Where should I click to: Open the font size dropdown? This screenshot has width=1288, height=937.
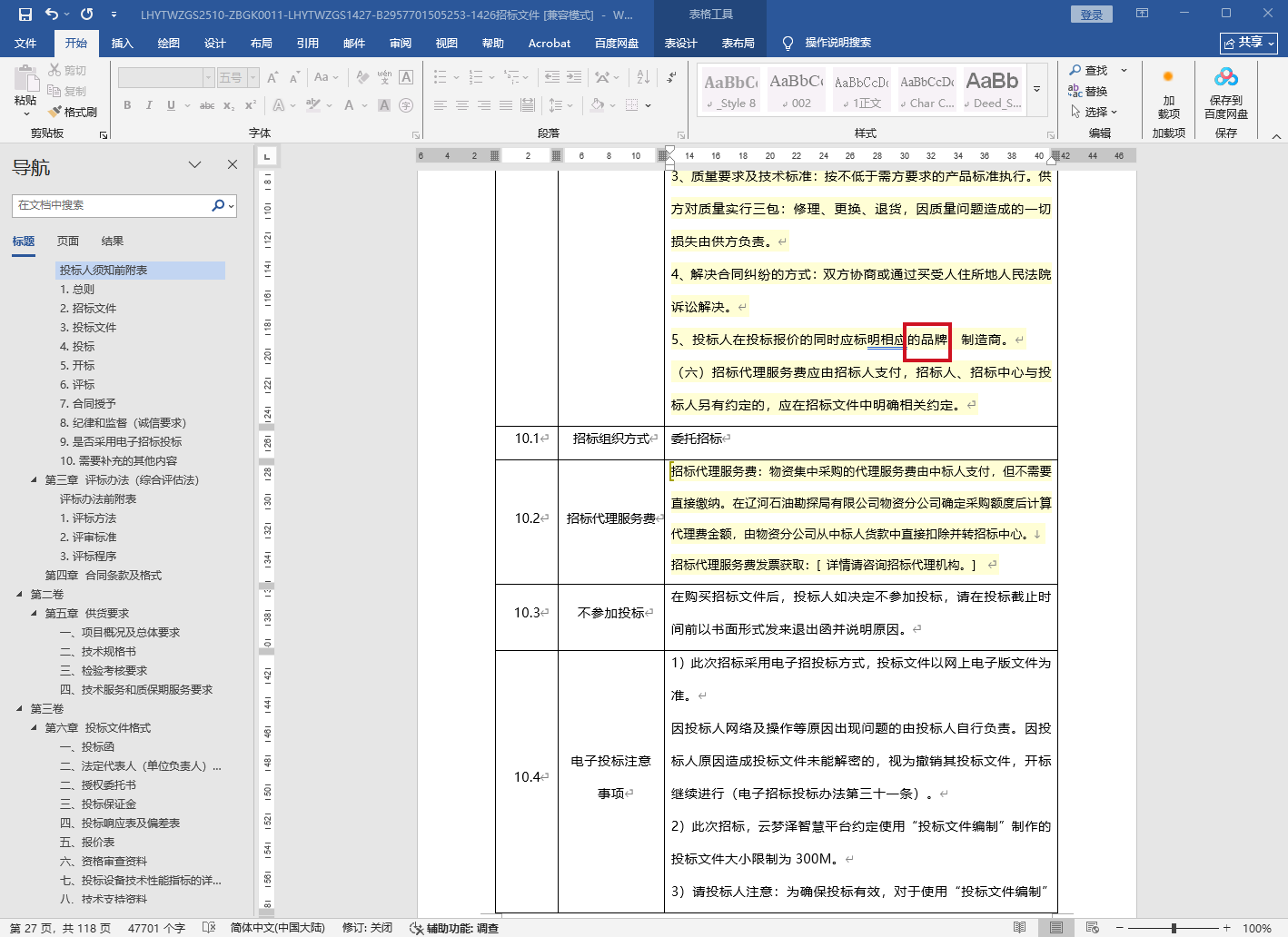(x=253, y=78)
